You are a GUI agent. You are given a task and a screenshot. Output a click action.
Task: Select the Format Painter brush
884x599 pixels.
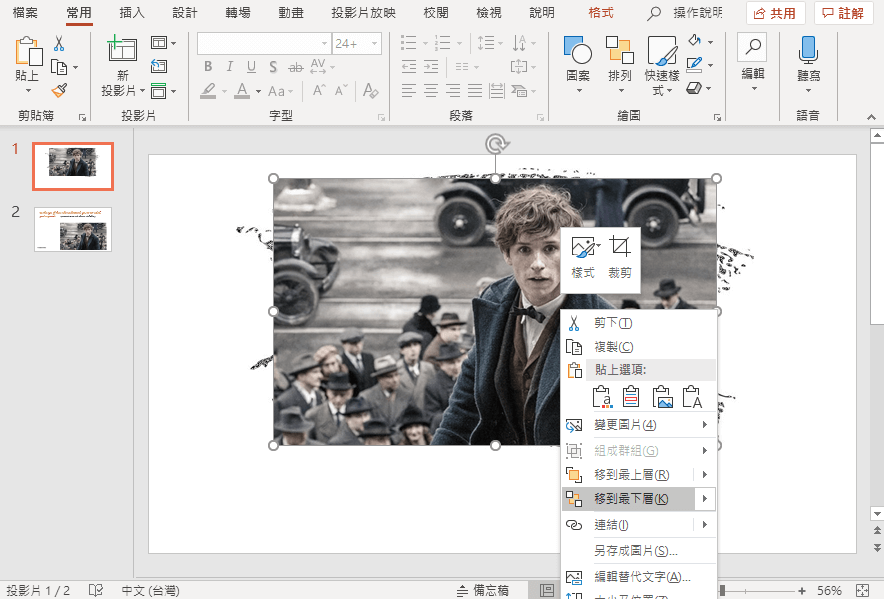click(x=59, y=90)
